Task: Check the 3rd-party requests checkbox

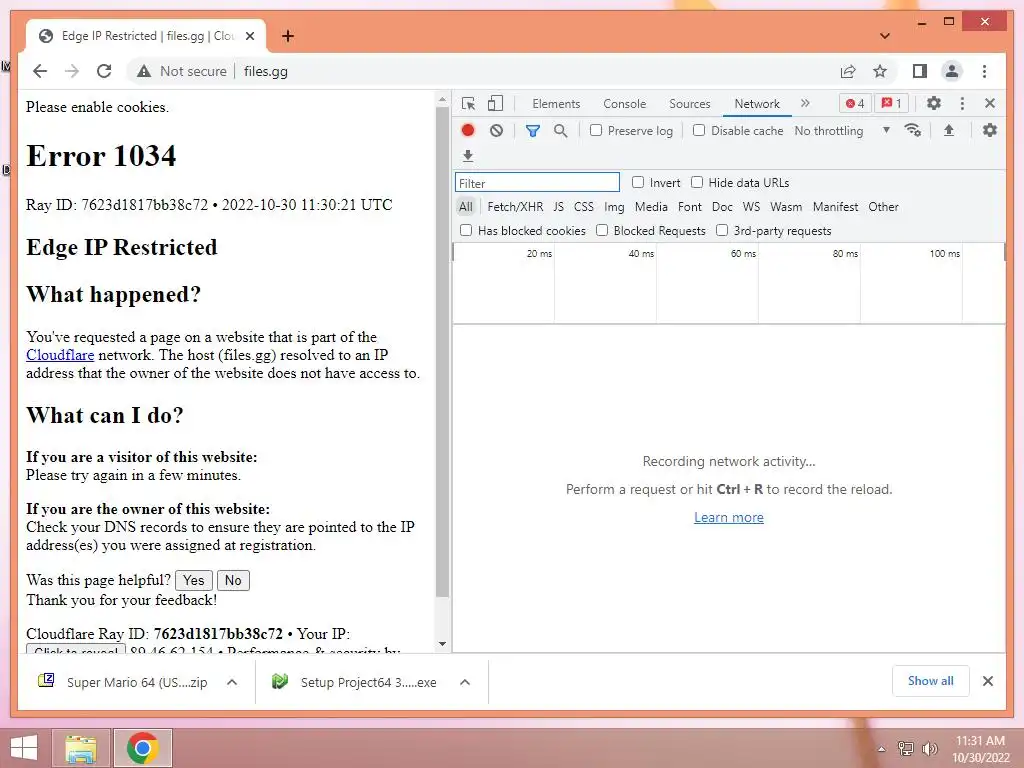Action: [x=722, y=230]
